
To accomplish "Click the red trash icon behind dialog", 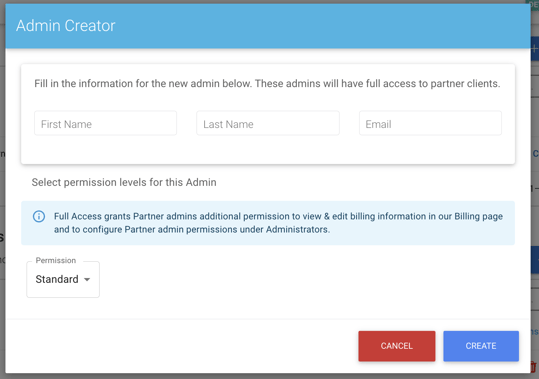I will [x=535, y=367].
